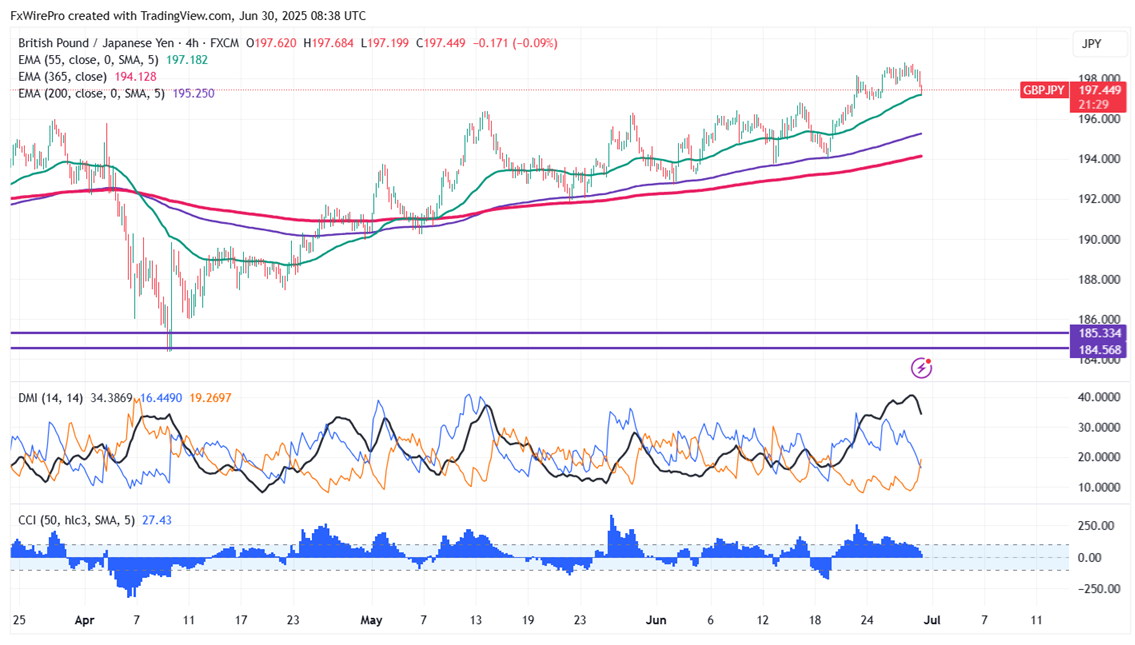Select the GBPJPY red symbol tag
The width and height of the screenshot is (1135, 645).
point(1043,90)
